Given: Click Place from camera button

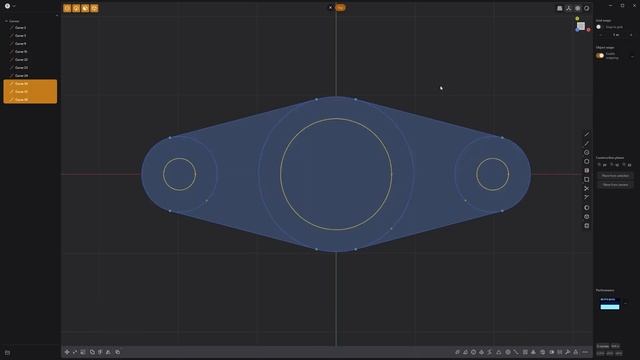Looking at the screenshot, I should (615, 185).
